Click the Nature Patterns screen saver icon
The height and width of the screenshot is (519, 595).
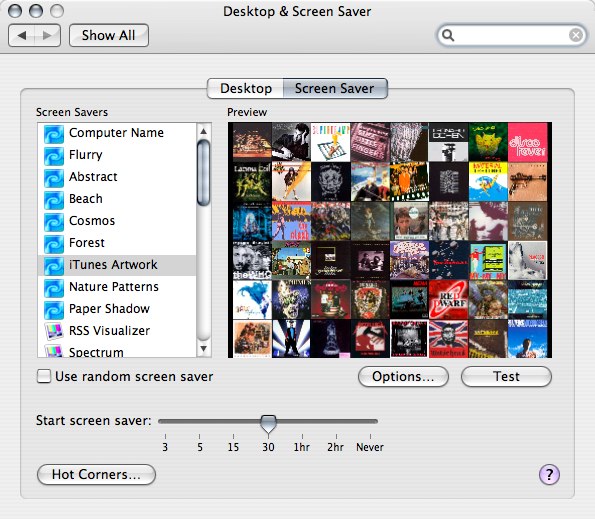coord(54,287)
